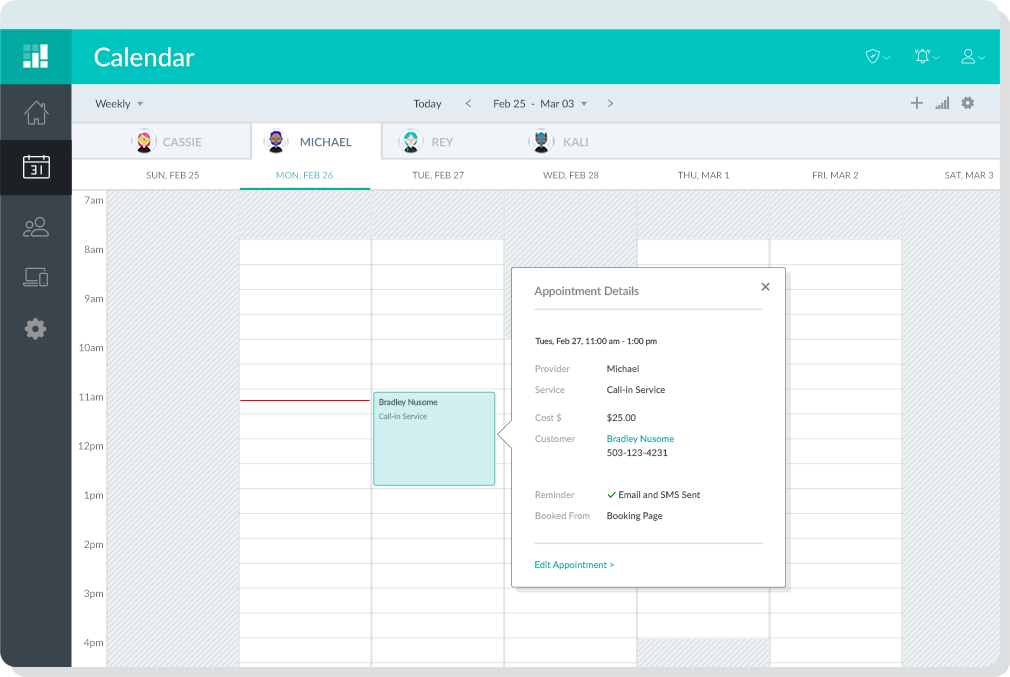Click the phone number 503-123-4231
Viewport: 1010px width, 677px height.
coord(637,453)
